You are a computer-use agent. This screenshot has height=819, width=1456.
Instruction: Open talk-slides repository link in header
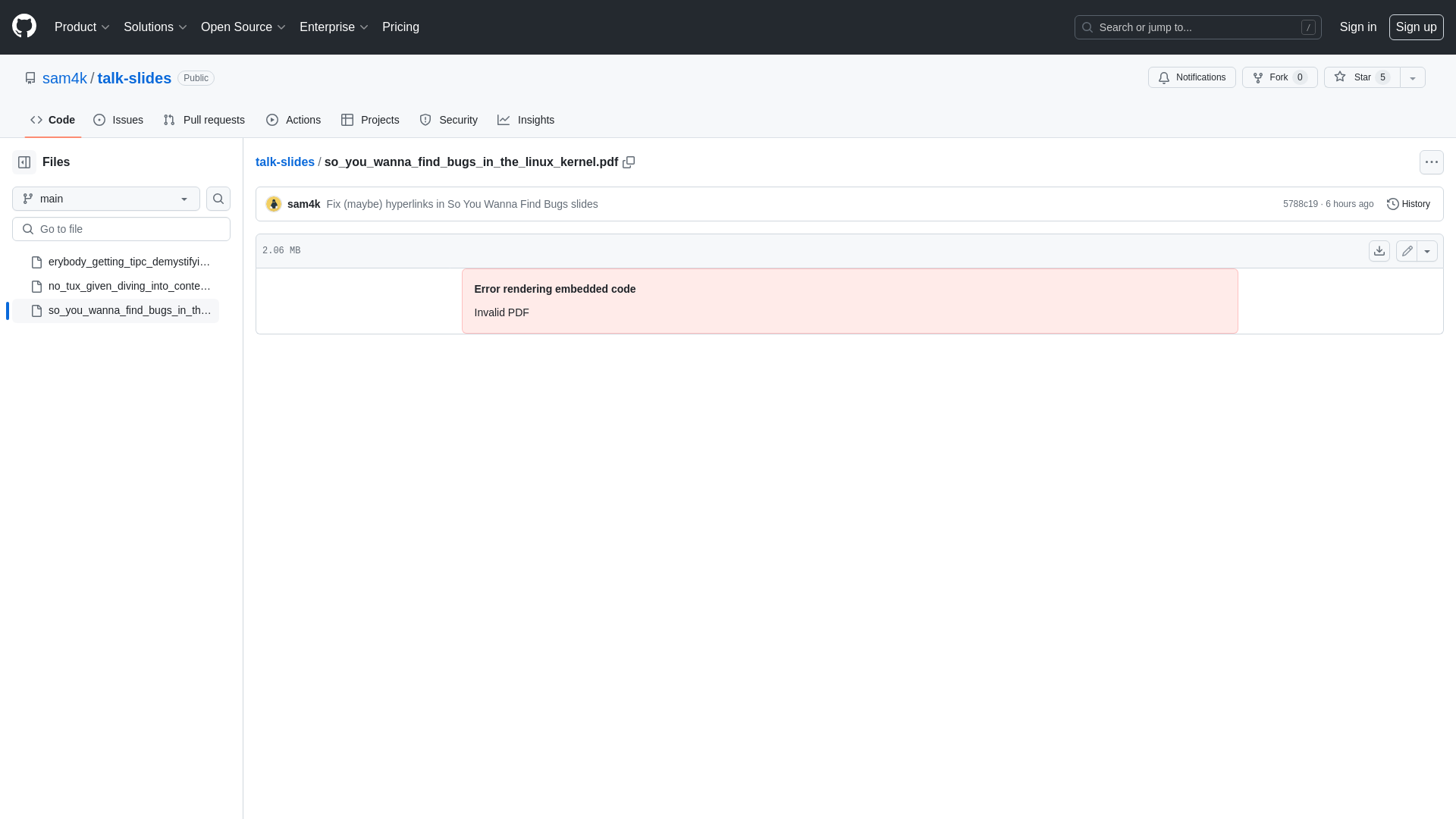[134, 78]
